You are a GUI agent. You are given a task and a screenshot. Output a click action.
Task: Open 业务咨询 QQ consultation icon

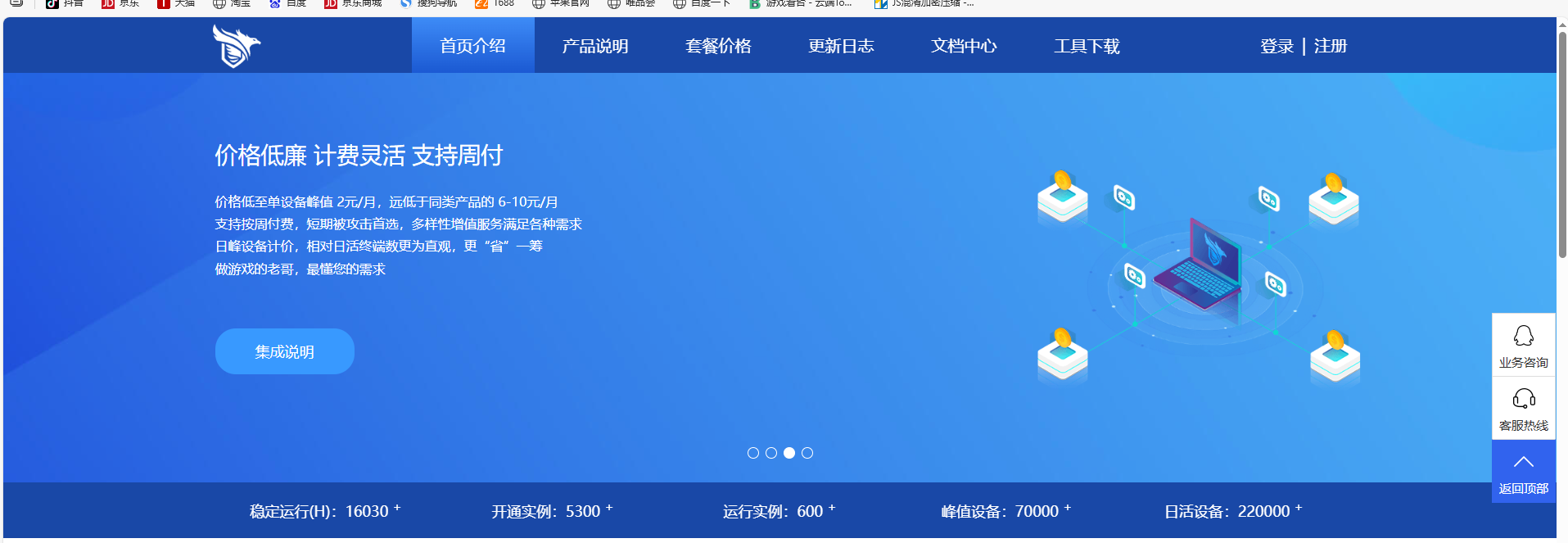pyautogui.click(x=1524, y=345)
